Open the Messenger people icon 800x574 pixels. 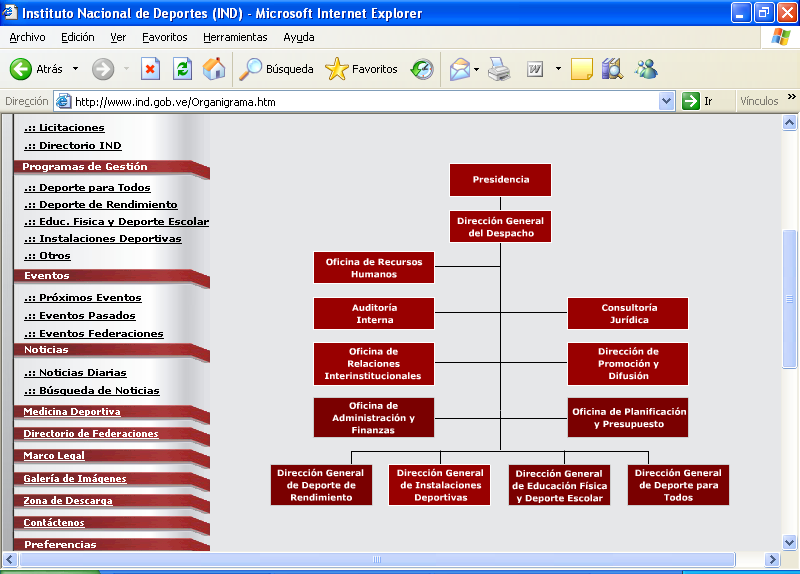[x=646, y=69]
